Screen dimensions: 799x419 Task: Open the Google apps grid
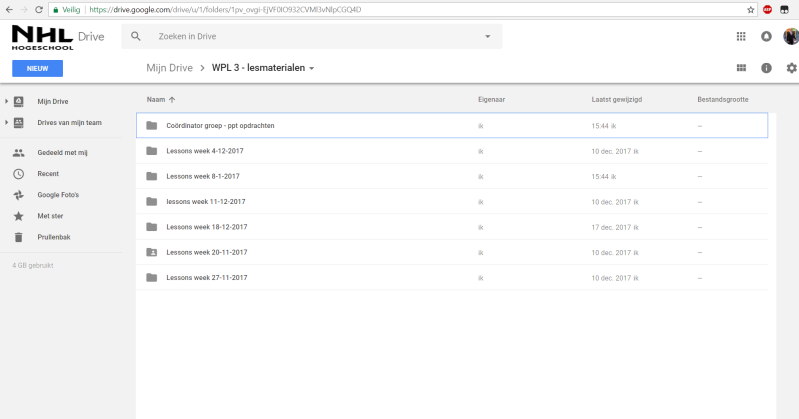click(741, 36)
